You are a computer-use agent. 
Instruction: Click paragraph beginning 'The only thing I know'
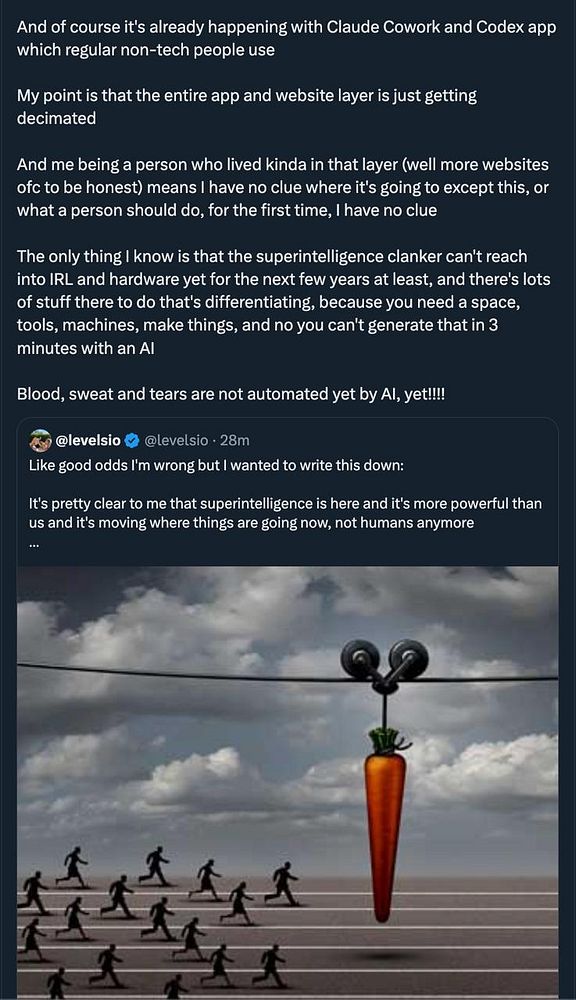pos(283,302)
